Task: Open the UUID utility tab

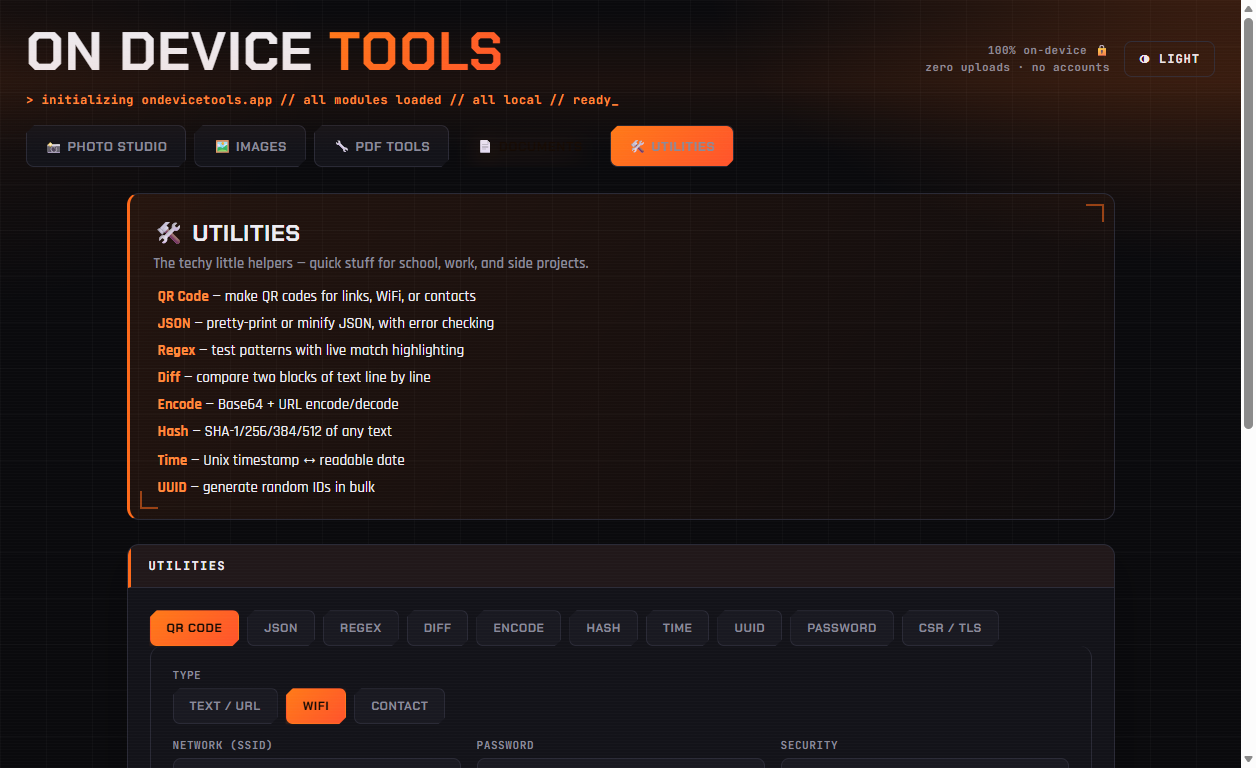Action: [750, 628]
